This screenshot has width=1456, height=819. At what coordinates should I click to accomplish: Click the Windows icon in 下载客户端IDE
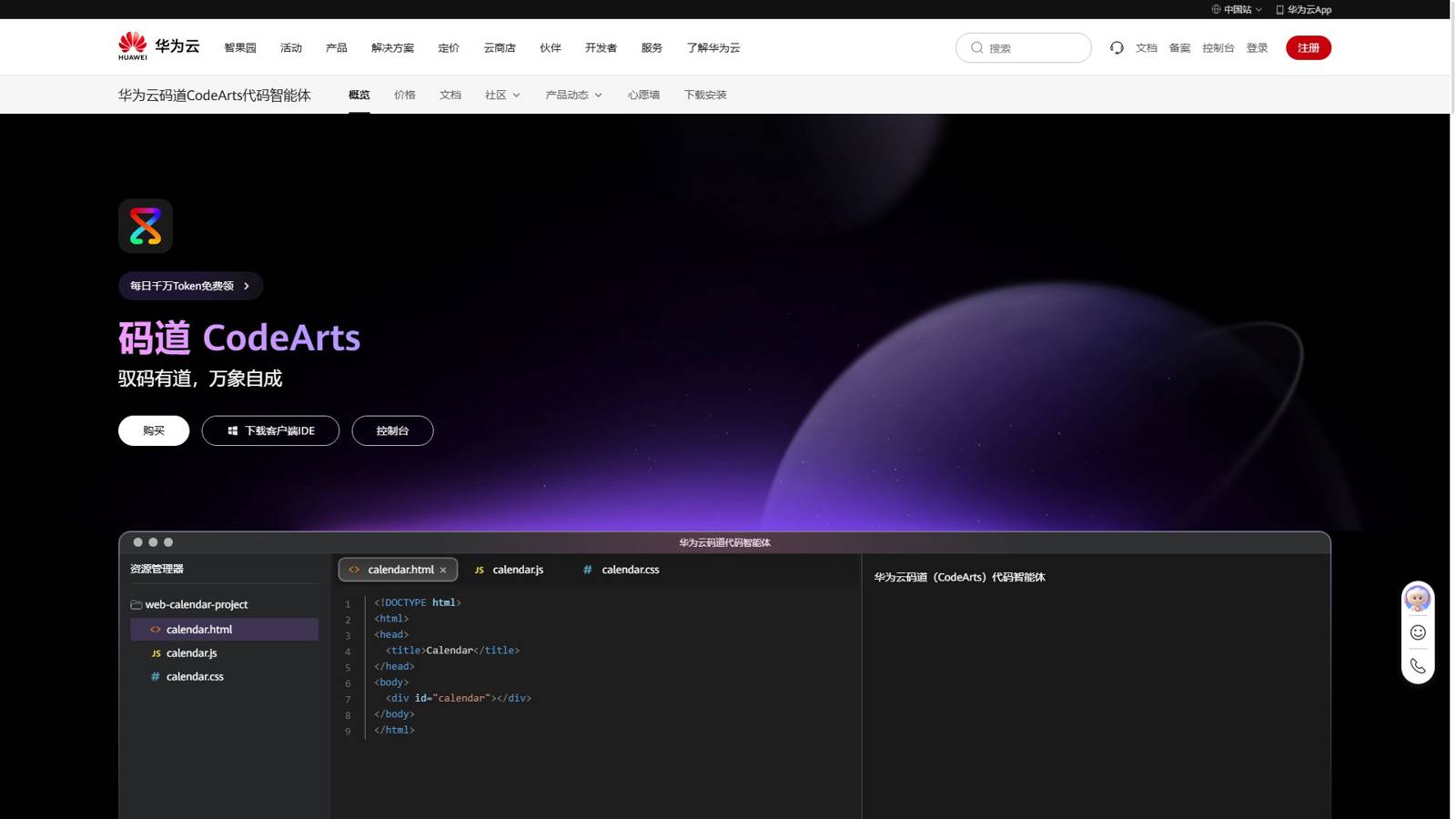click(x=232, y=430)
